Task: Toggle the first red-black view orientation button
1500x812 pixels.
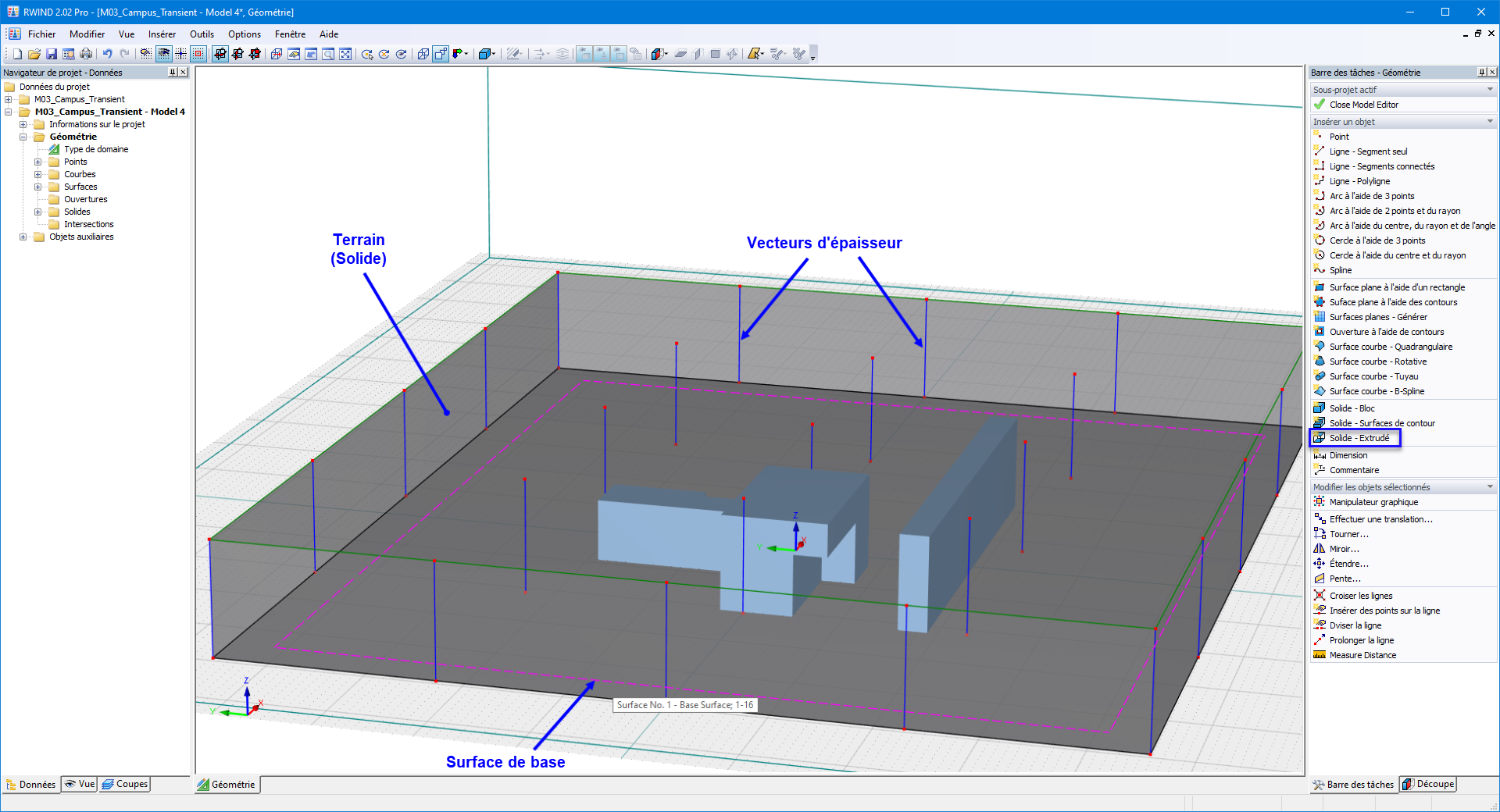Action: [x=220, y=54]
